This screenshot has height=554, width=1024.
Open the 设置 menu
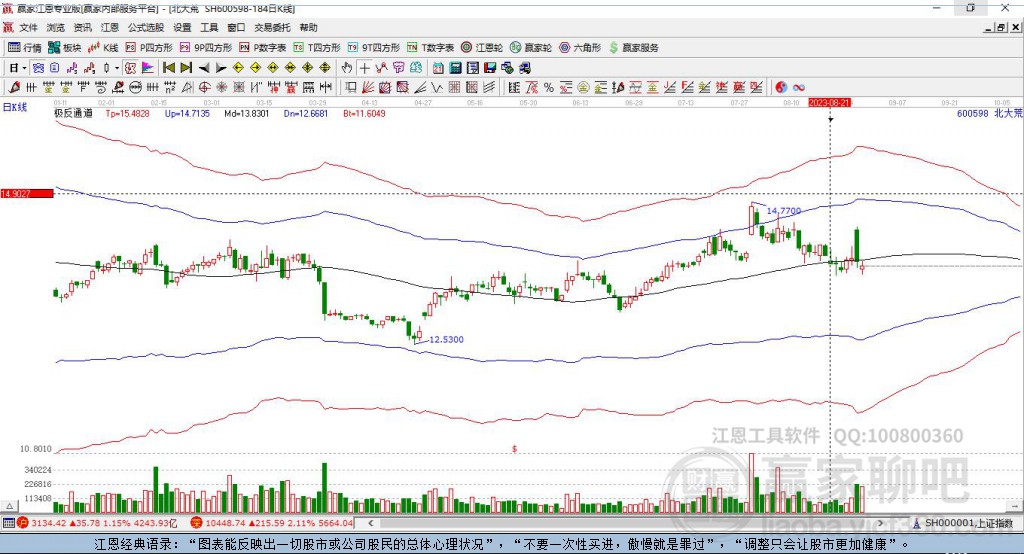(182, 27)
